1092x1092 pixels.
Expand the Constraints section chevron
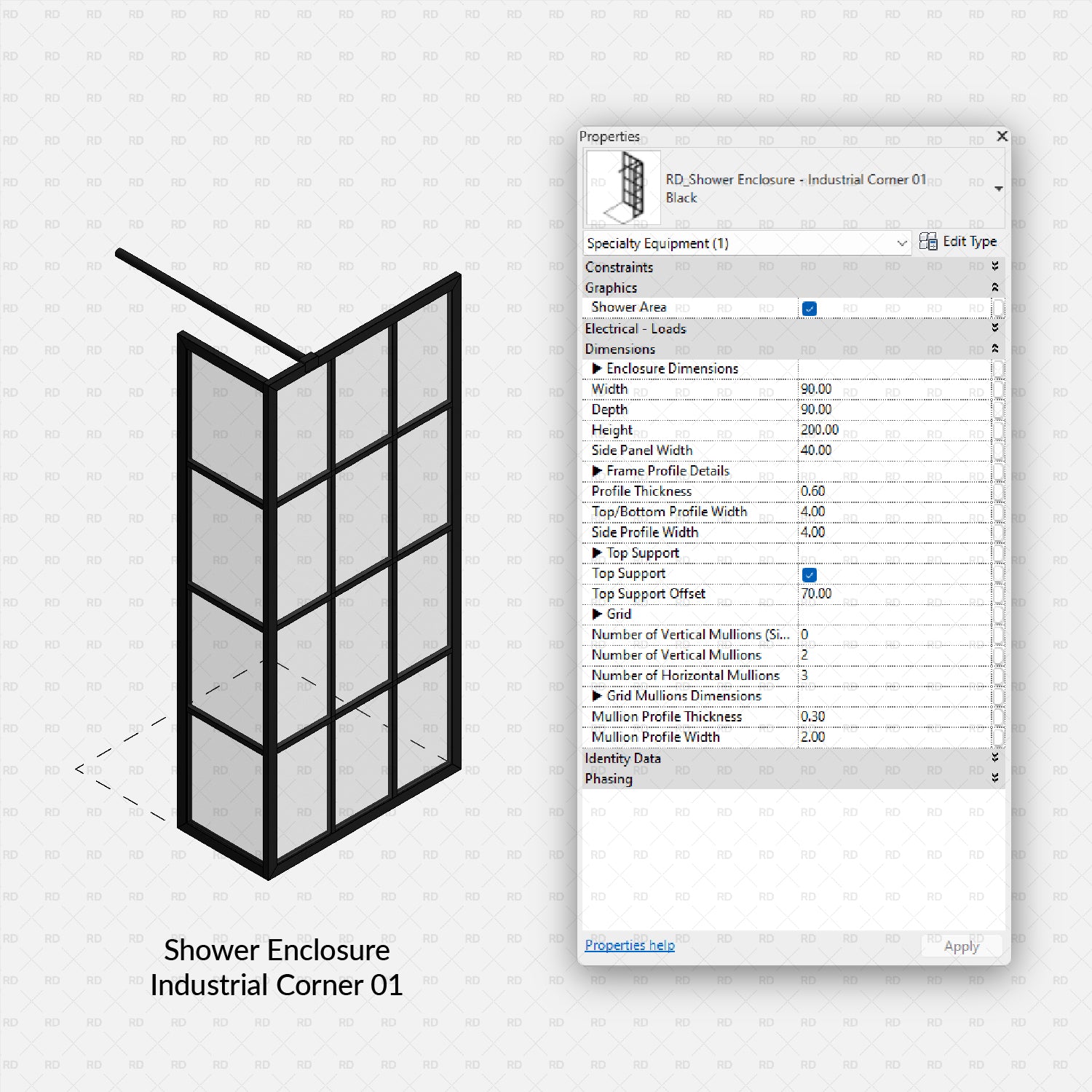(x=996, y=266)
